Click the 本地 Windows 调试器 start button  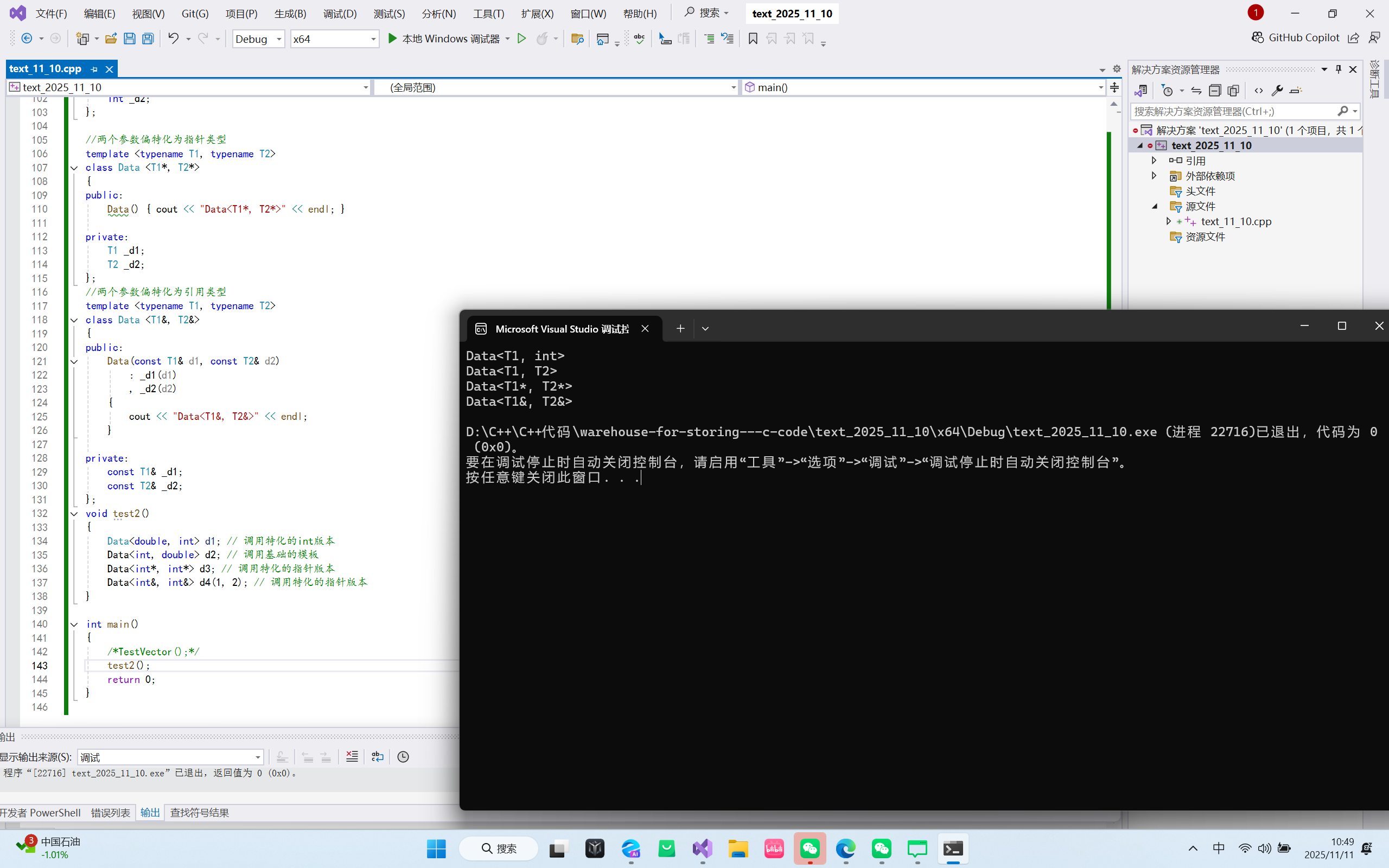point(444,39)
